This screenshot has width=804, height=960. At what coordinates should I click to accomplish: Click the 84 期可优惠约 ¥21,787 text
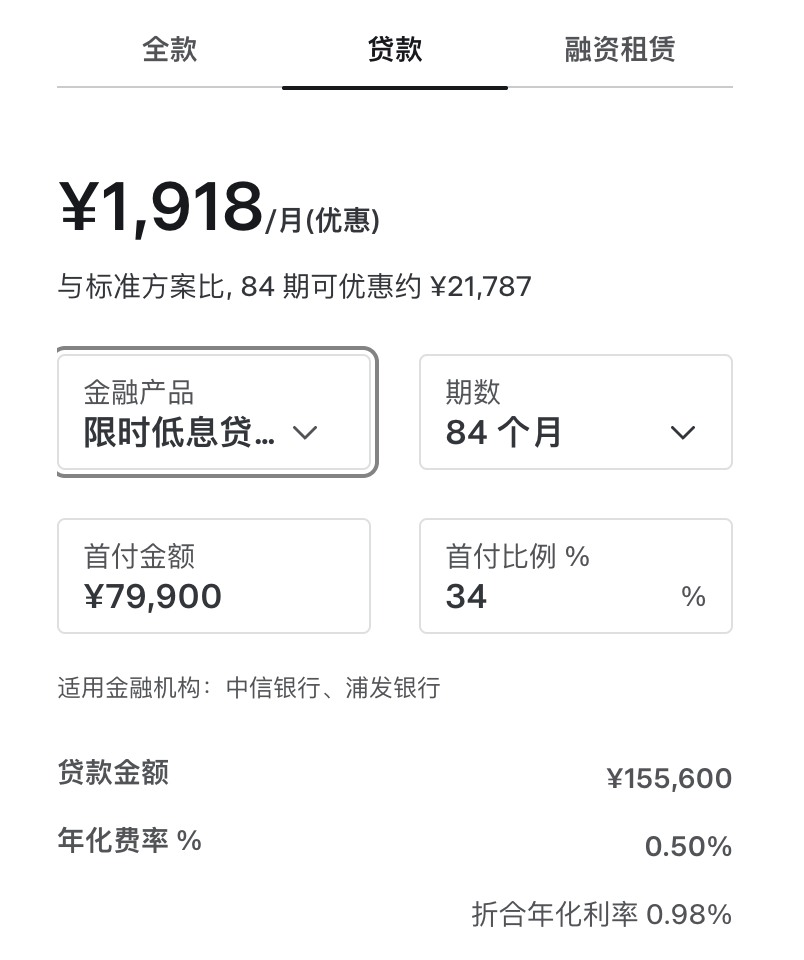click(x=386, y=288)
